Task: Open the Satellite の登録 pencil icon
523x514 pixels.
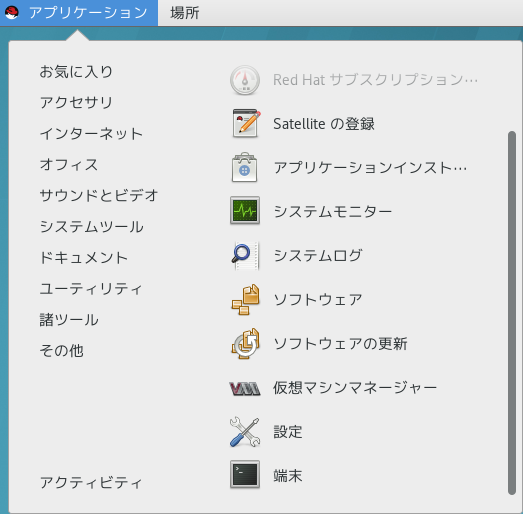Action: pyautogui.click(x=245, y=124)
